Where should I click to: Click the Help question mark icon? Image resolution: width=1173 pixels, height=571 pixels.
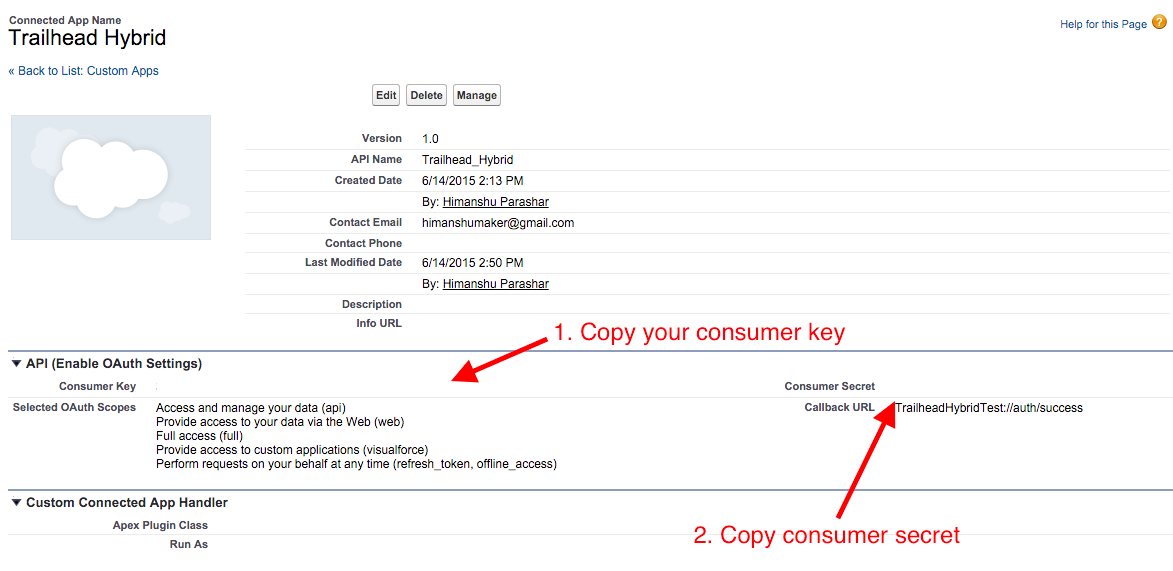(1159, 23)
